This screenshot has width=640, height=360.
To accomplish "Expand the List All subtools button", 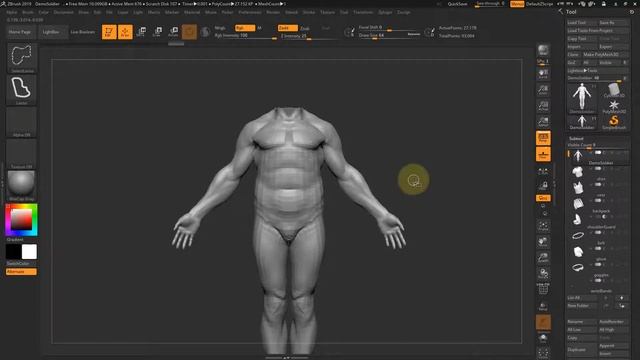I will point(582,298).
